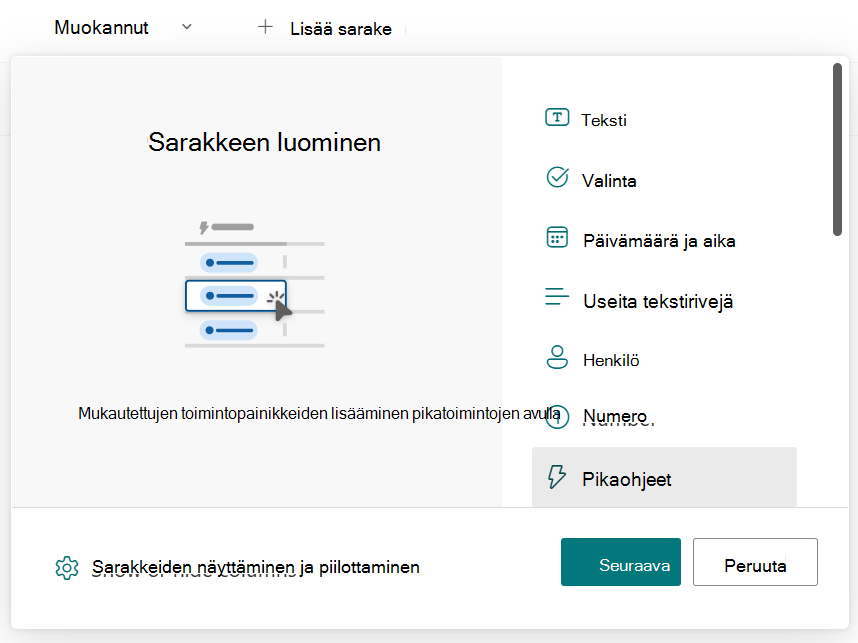Choose the Valinta checkmark icon

[x=557, y=177]
